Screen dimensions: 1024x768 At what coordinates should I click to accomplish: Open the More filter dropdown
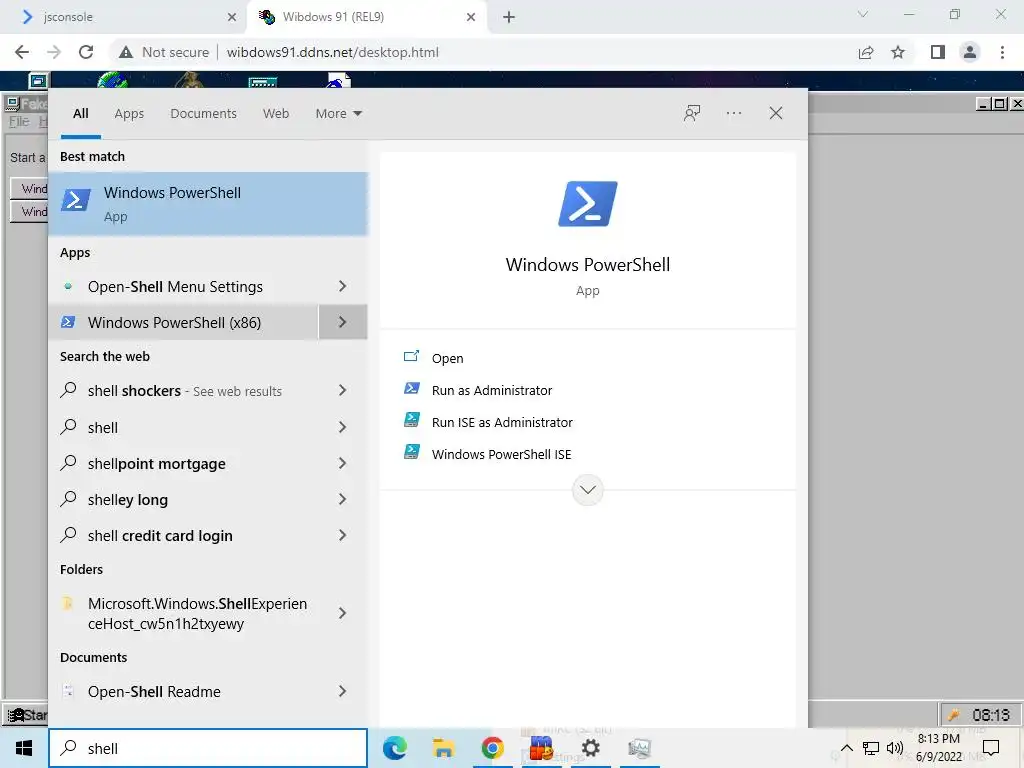coord(338,113)
